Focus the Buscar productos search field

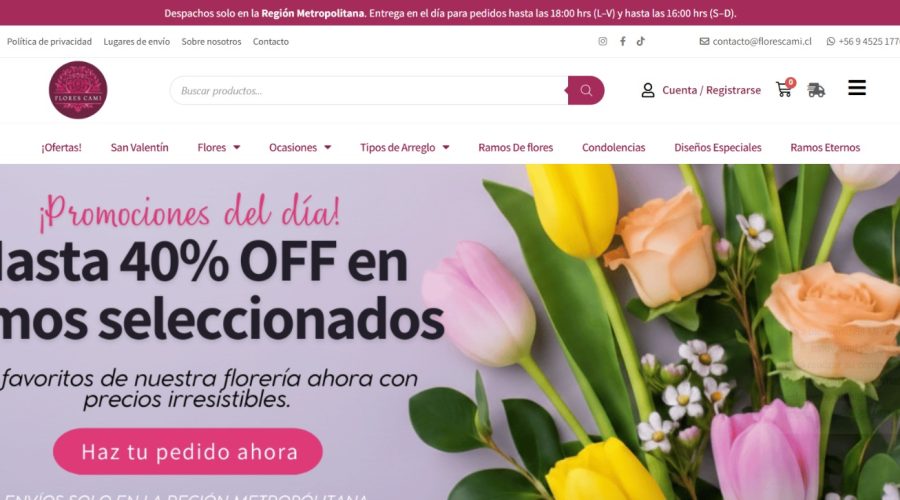click(x=369, y=90)
